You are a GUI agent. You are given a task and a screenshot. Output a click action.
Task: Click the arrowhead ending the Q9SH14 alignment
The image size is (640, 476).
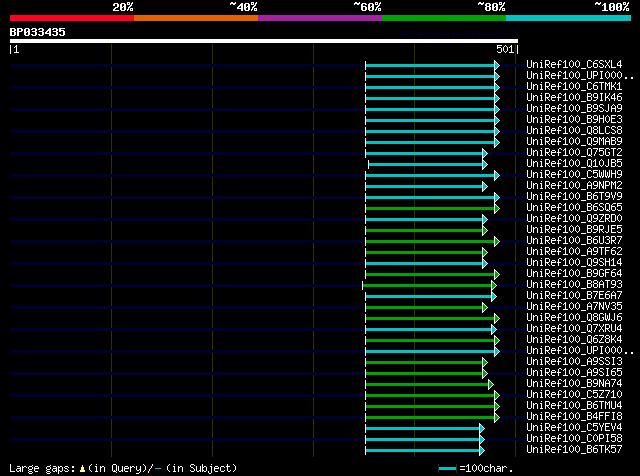pos(485,263)
